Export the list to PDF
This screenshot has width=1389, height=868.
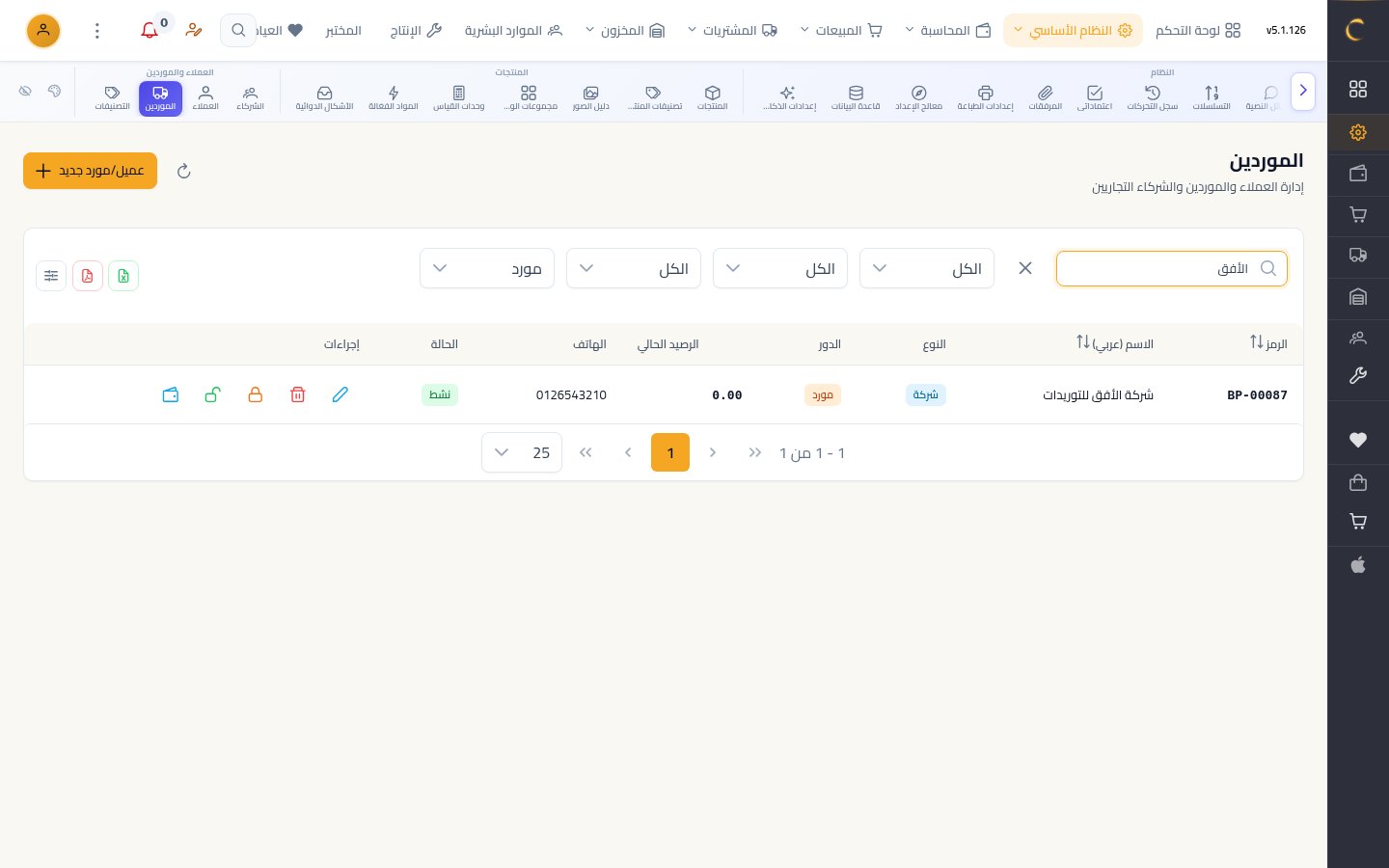[x=88, y=276]
